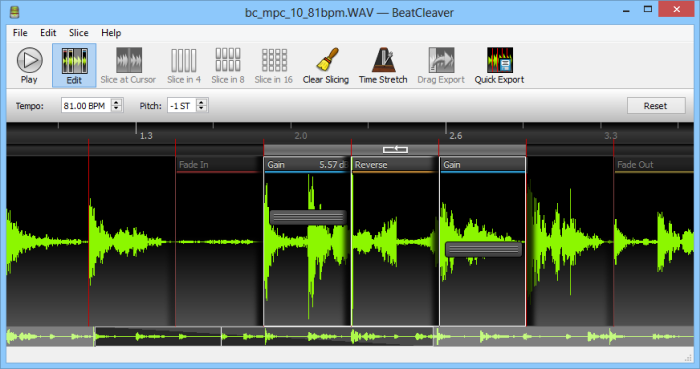This screenshot has height=369, width=700.
Task: Click the gain slider handle in the 5.57 dB slice
Action: (308, 217)
